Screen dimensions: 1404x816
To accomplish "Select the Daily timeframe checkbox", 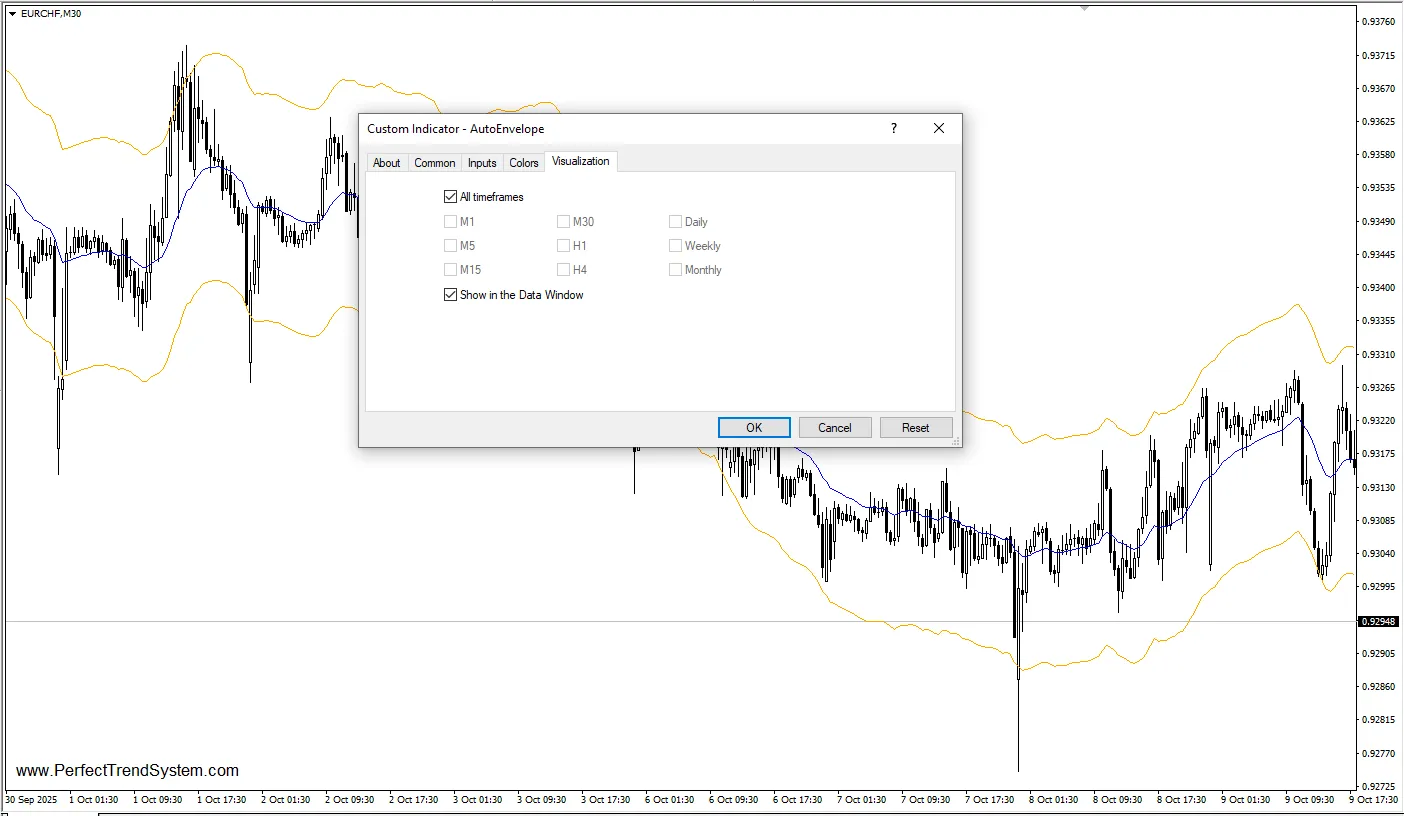I will point(676,222).
